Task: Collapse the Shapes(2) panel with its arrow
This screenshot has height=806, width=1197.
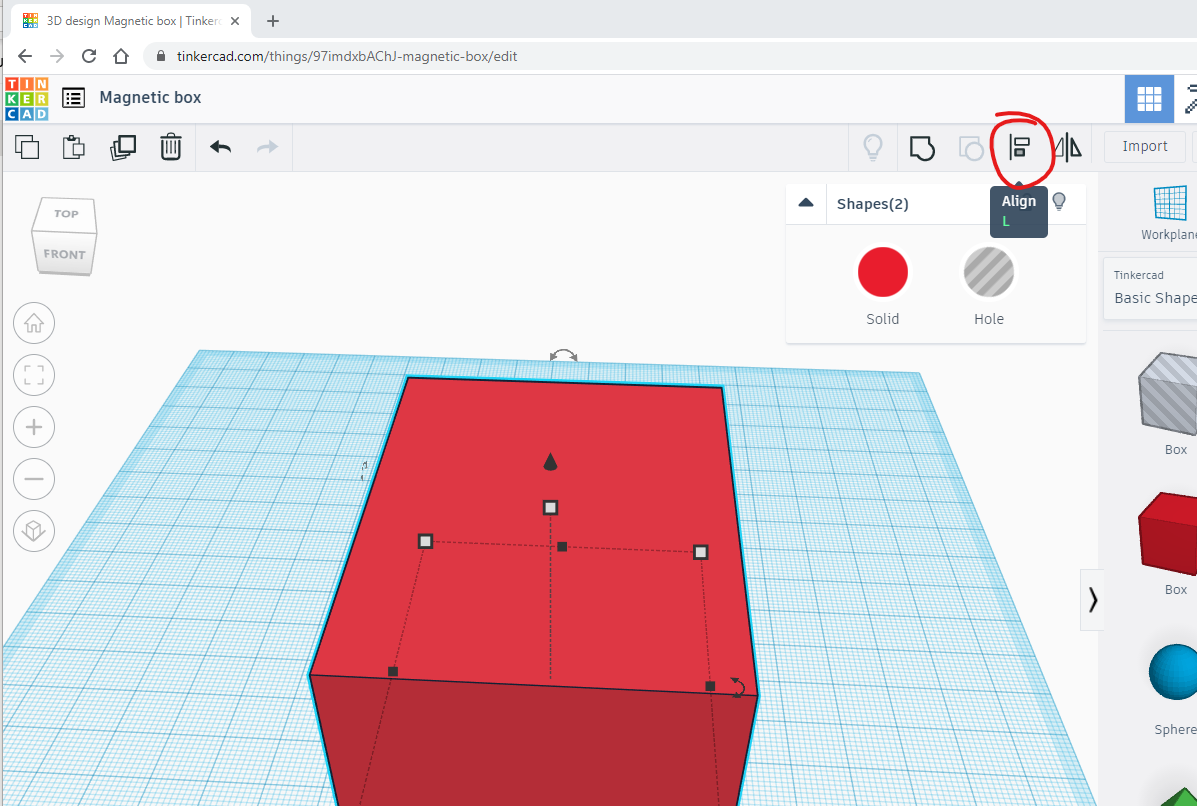Action: (806, 203)
